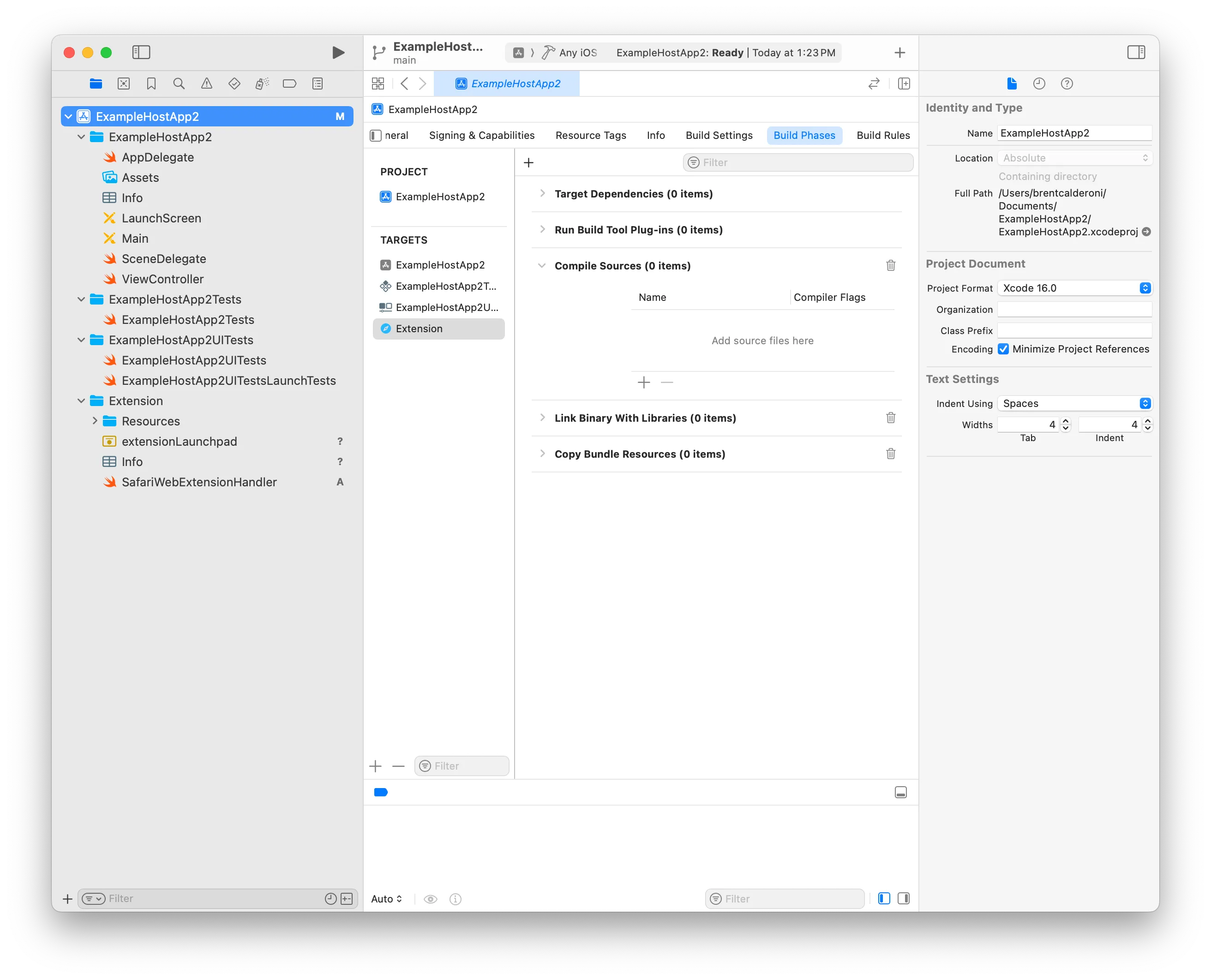Expand Target Dependencies section

click(542, 194)
